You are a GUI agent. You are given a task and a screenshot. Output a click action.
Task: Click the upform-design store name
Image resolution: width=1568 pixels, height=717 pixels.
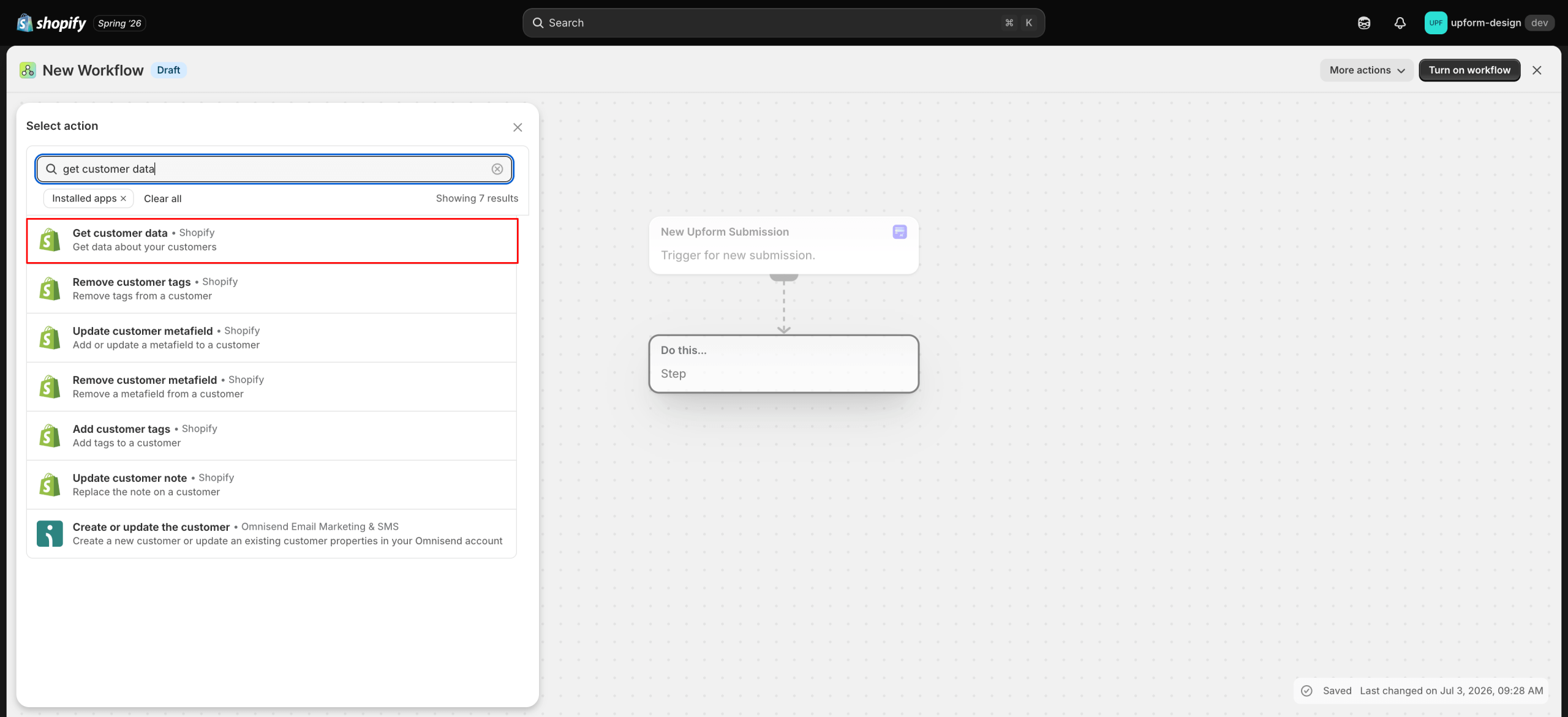click(1485, 23)
